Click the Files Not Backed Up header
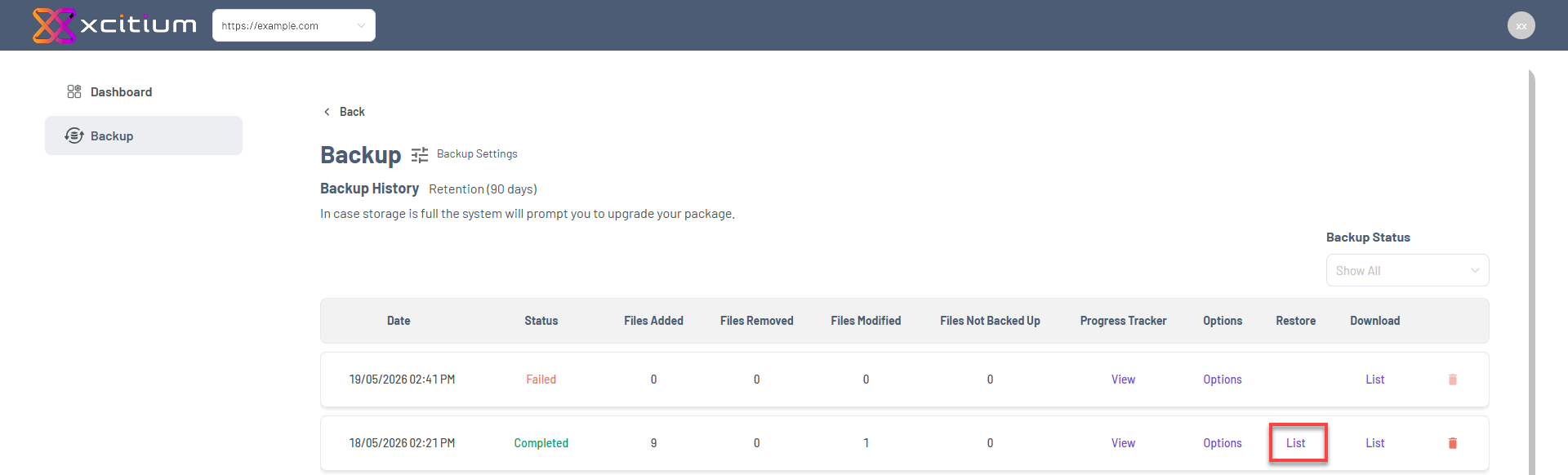This screenshot has height=475, width=1568. tap(990, 321)
